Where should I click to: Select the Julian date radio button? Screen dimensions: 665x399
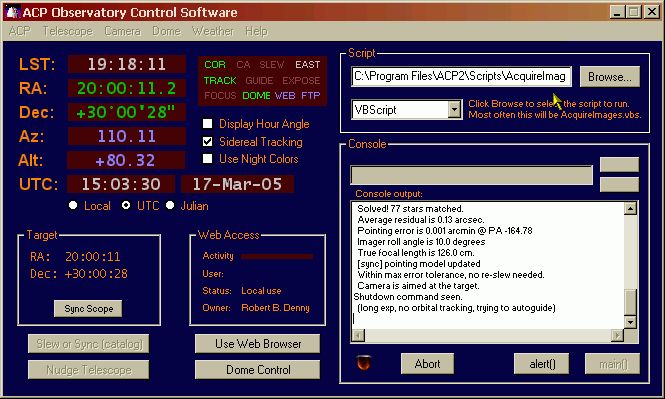point(170,206)
